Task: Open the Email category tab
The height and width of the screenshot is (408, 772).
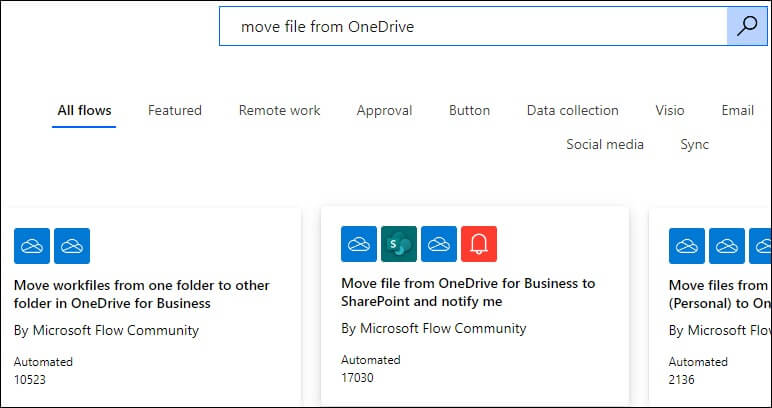Action: [x=738, y=110]
